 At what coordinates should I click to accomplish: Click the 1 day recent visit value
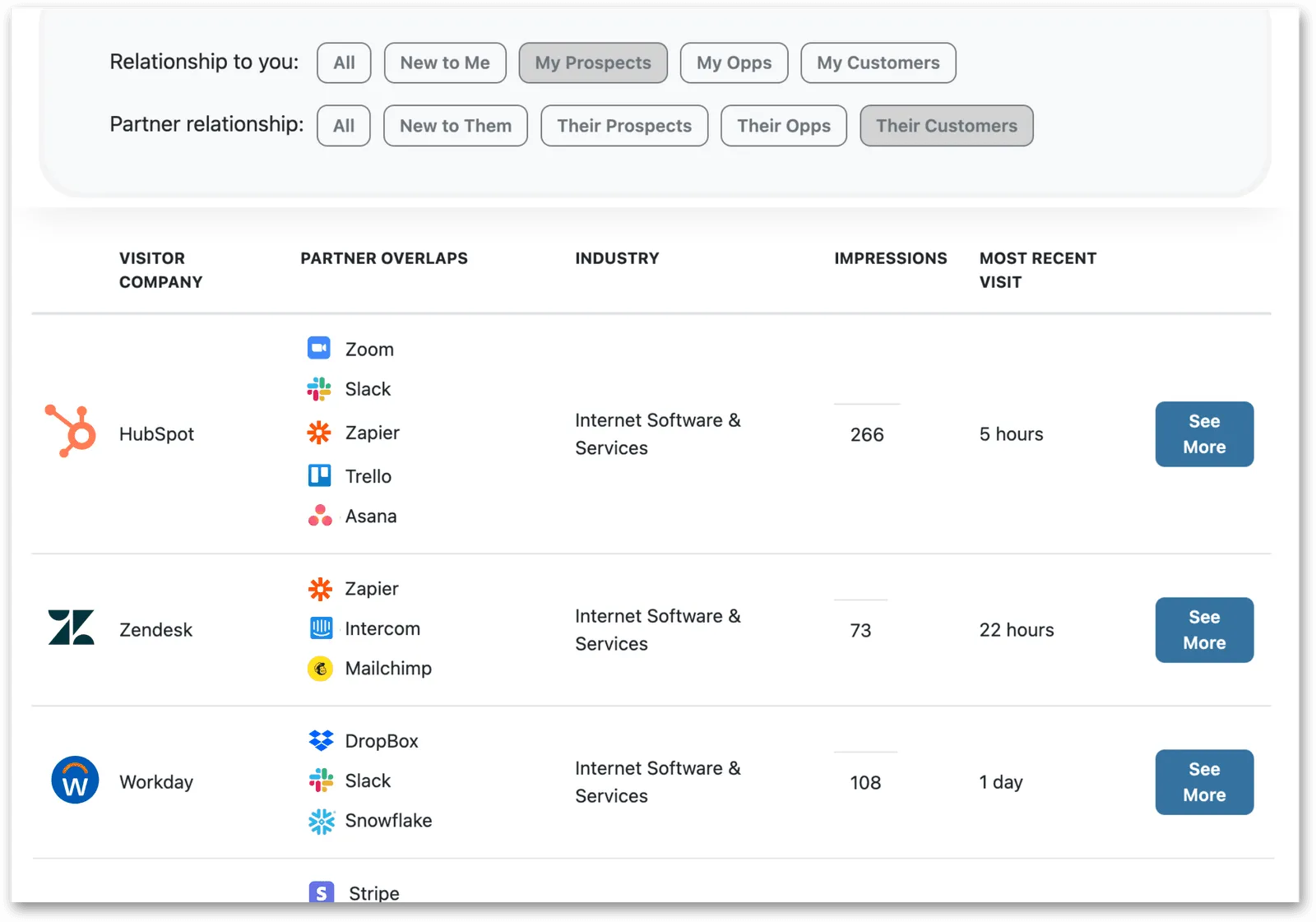pyautogui.click(x=1001, y=782)
